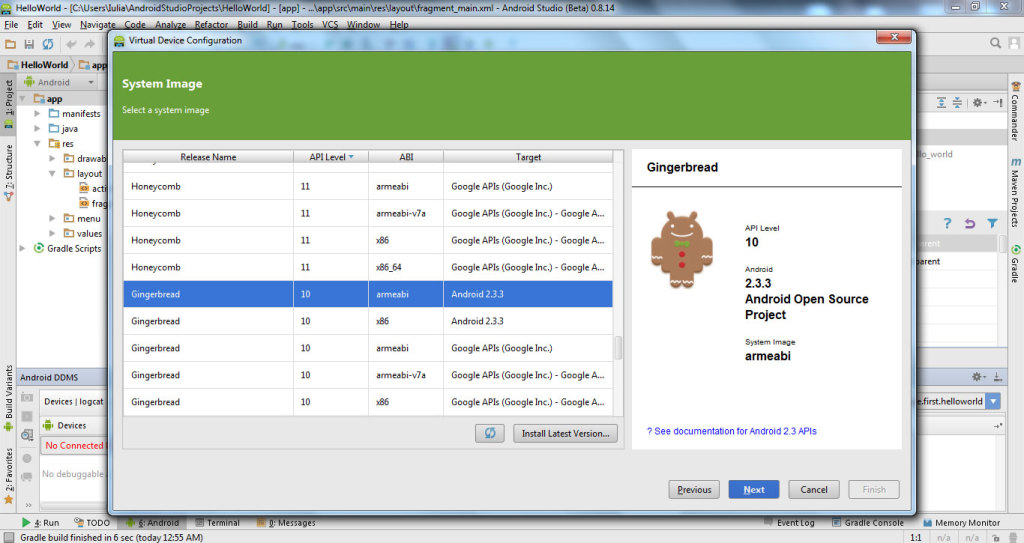The image size is (1024, 543).
Task: Expand the drawable folder node
Action: coord(52,159)
